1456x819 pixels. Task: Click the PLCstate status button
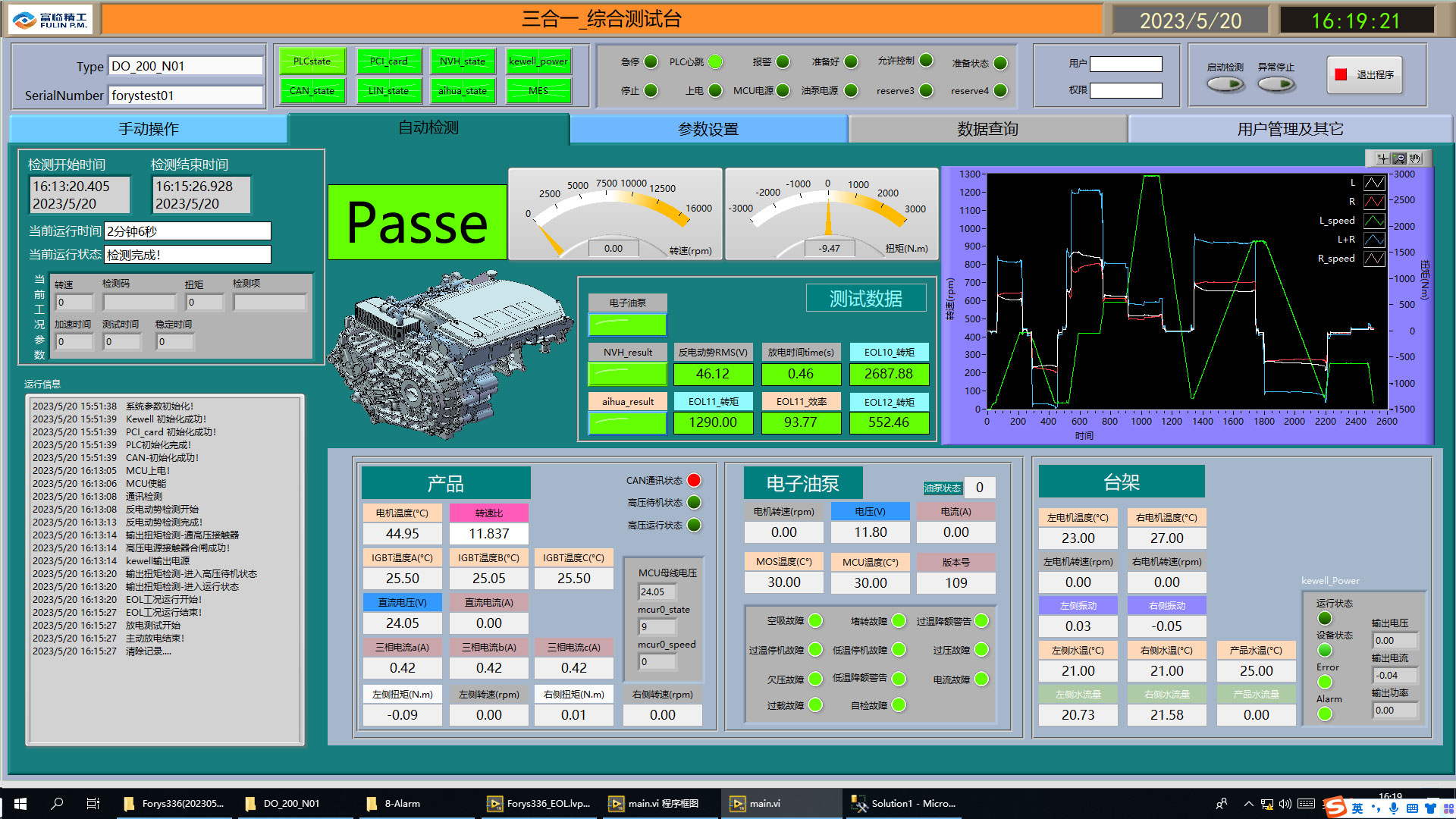pos(312,61)
